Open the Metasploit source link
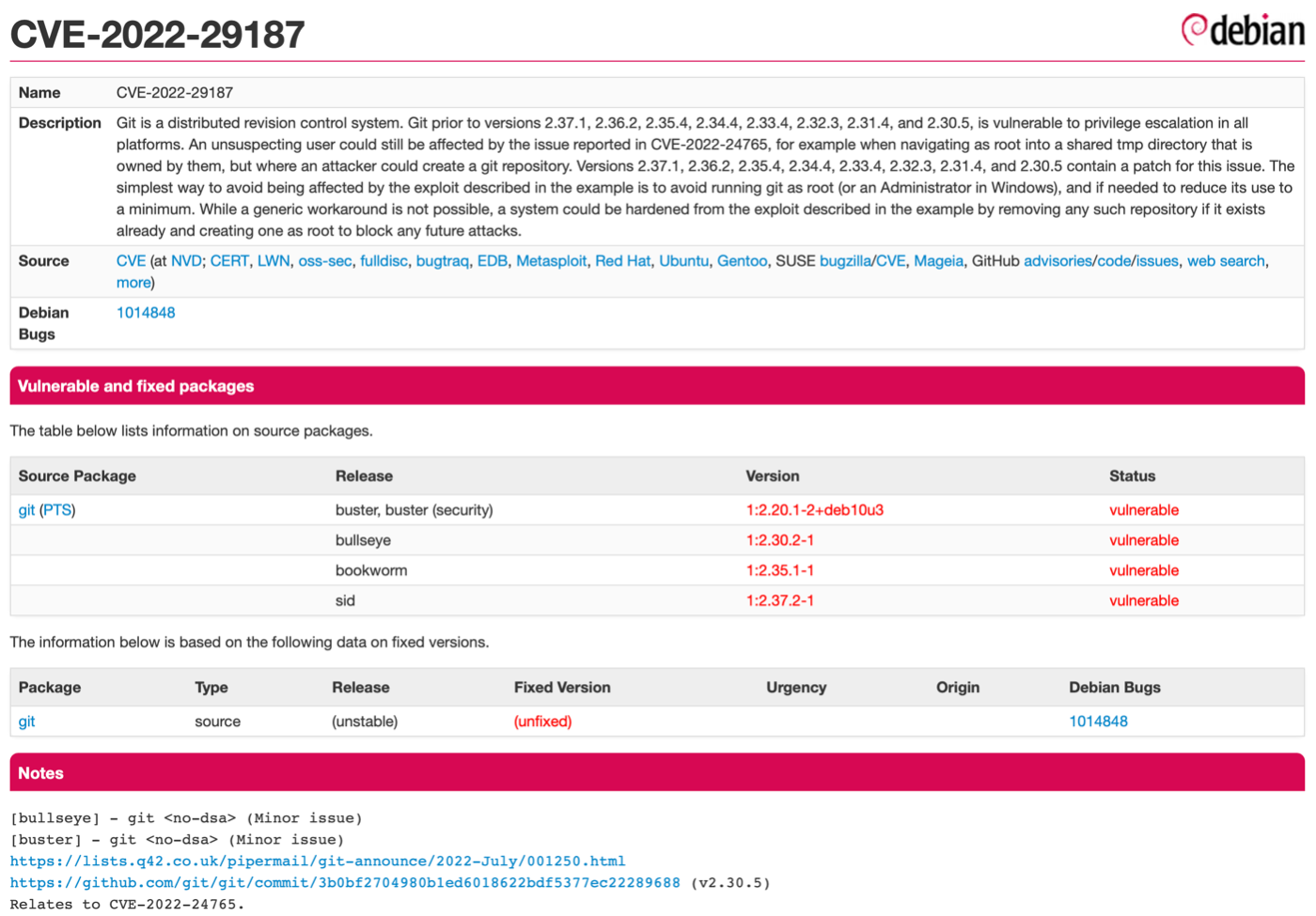 pyautogui.click(x=551, y=261)
